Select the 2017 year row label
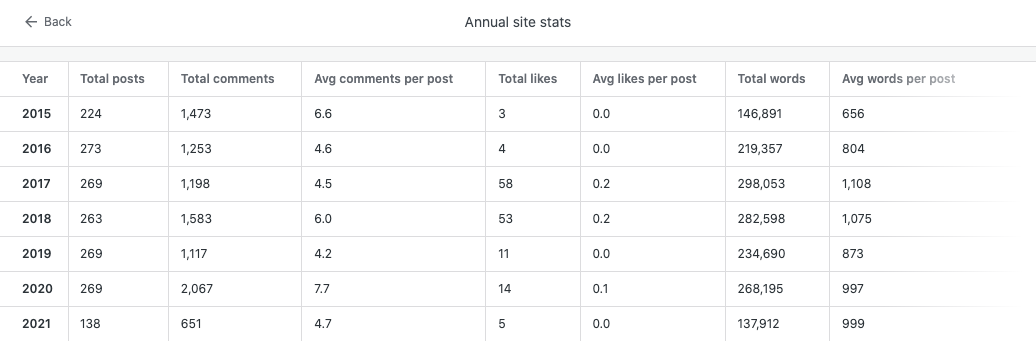 coord(36,184)
